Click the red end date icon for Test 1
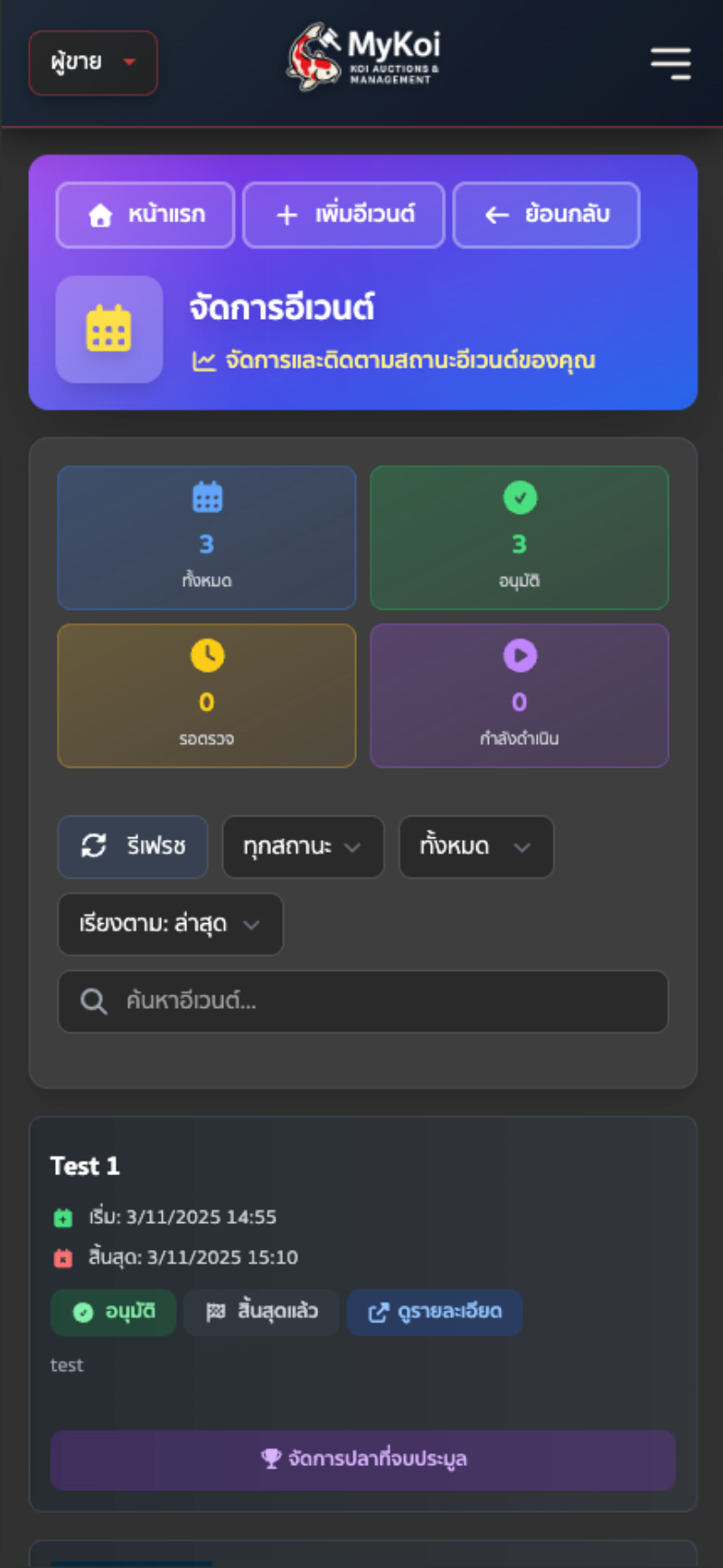723x1568 pixels. tap(62, 1257)
